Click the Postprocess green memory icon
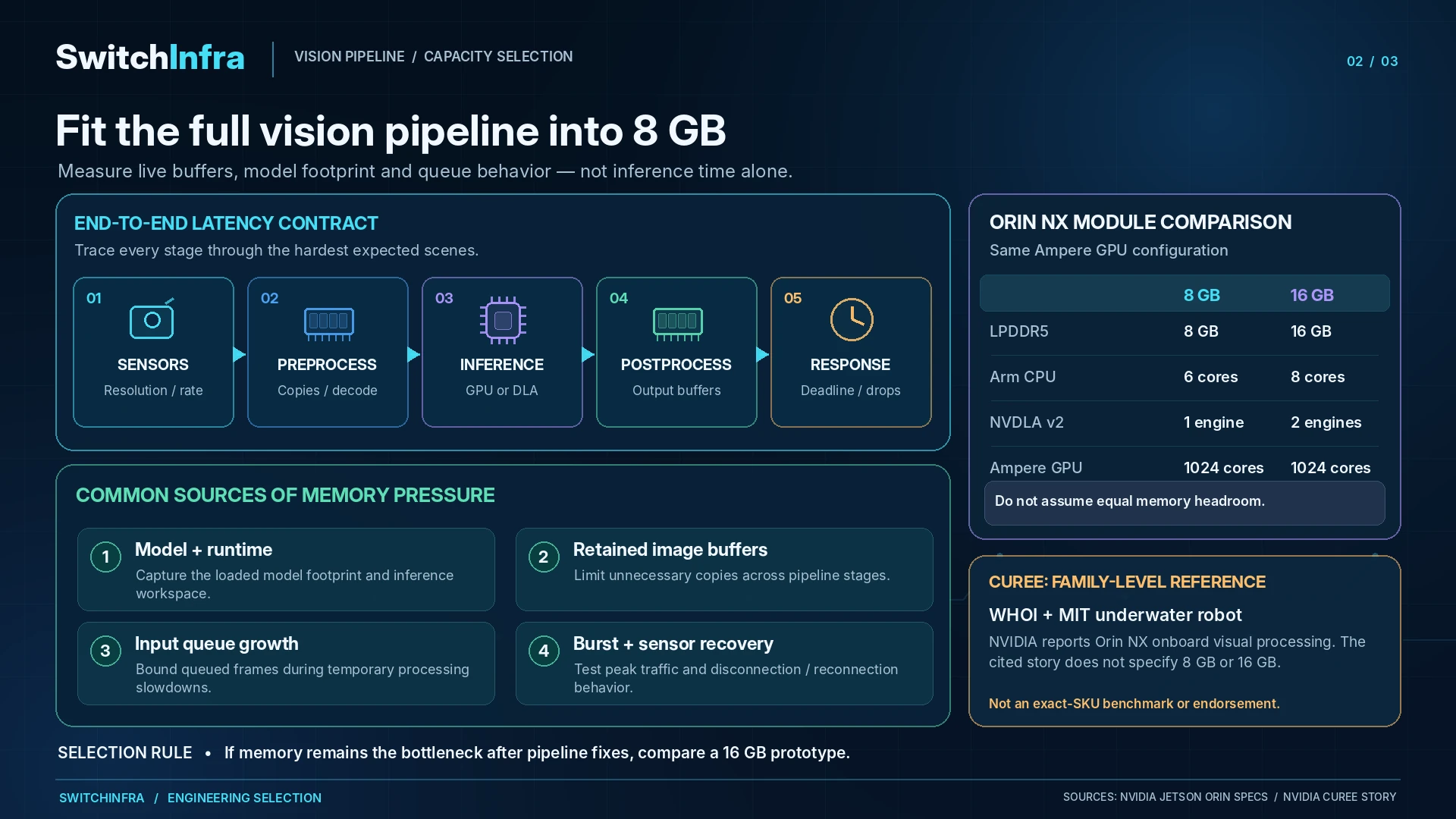This screenshot has height=819, width=1456. [677, 323]
